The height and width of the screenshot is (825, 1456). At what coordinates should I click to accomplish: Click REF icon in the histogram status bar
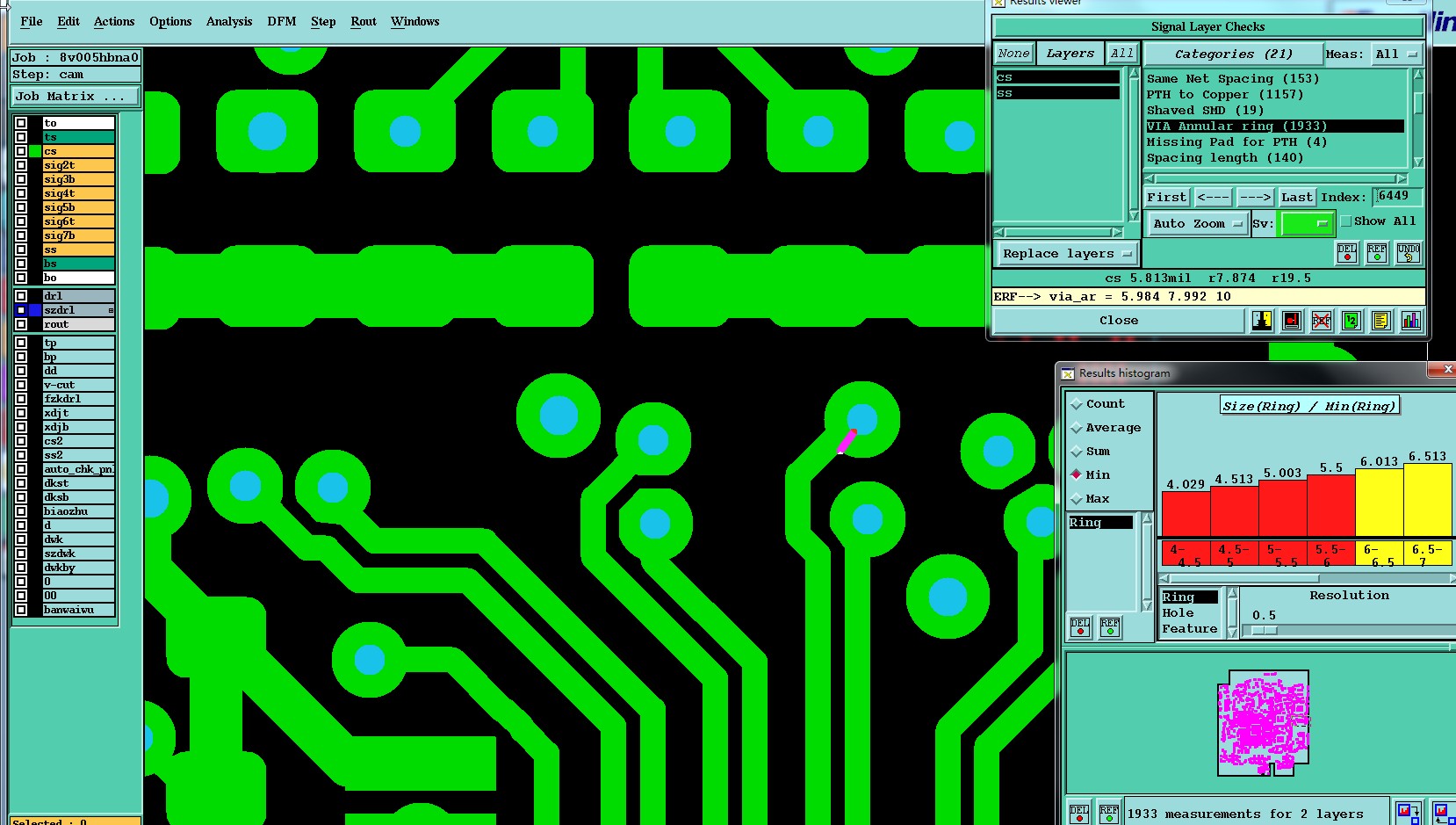click(1109, 814)
